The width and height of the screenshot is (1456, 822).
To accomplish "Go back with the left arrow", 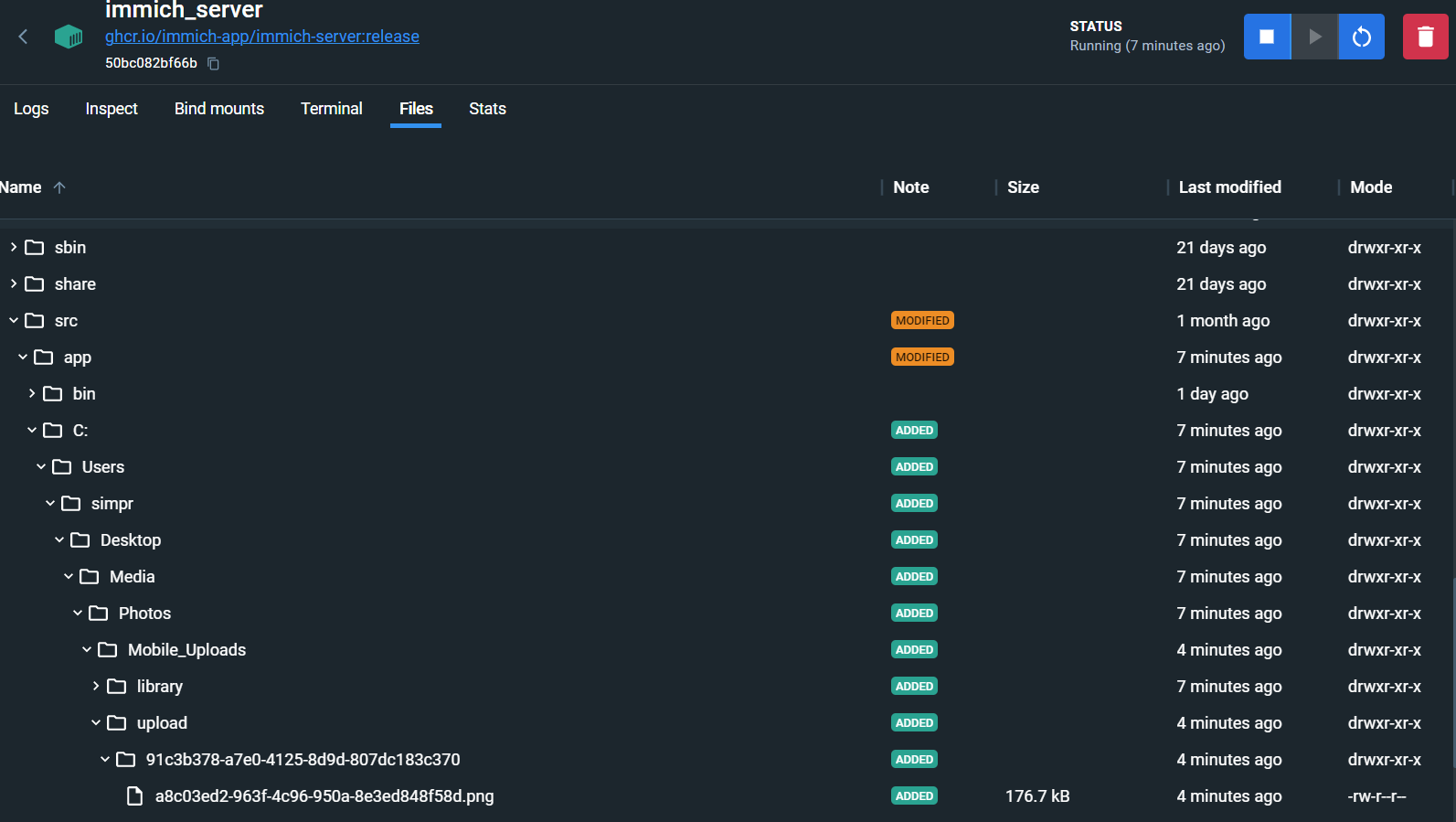I will 24,37.
